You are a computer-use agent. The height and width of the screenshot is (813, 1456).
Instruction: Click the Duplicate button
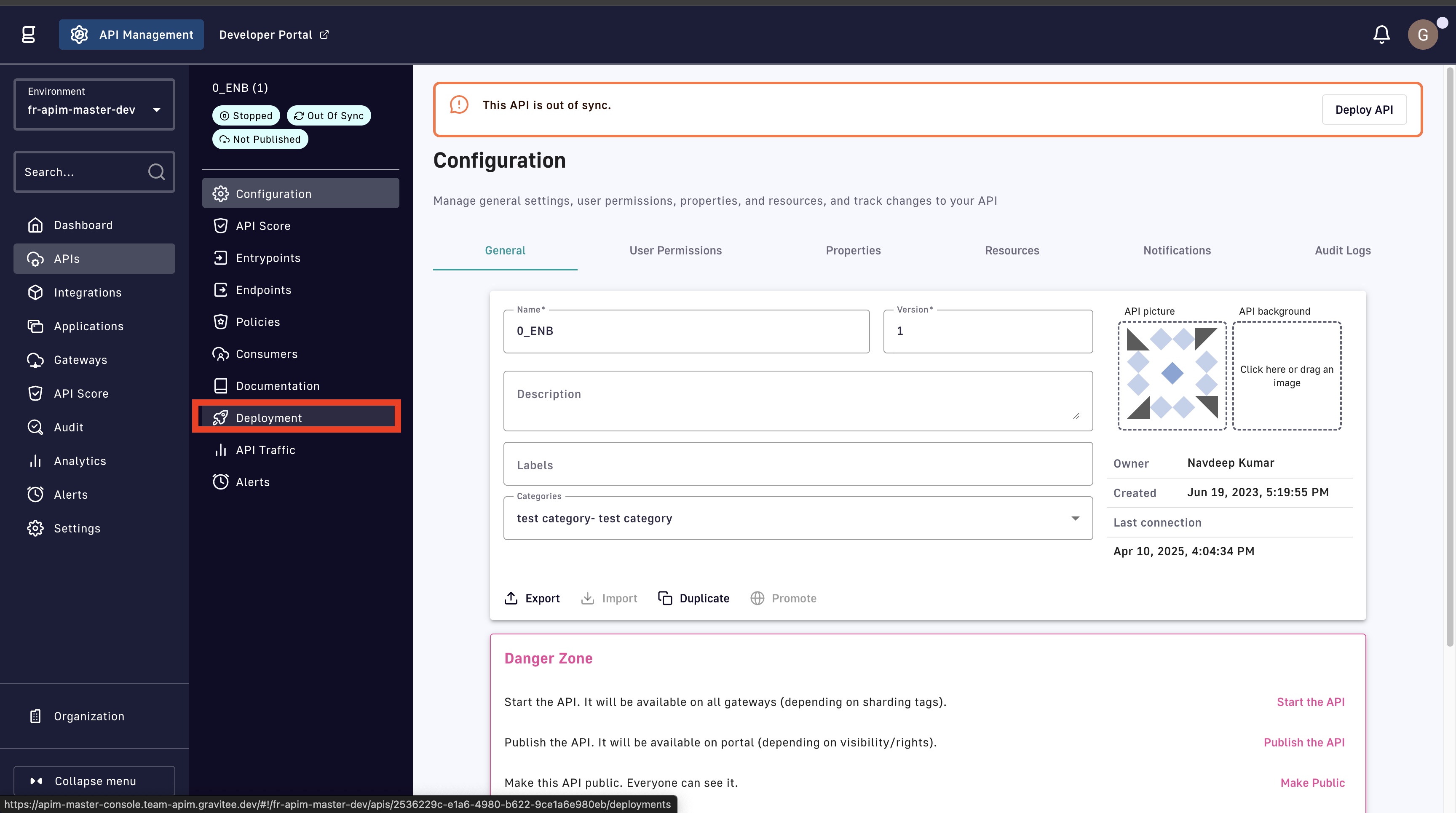pos(693,598)
